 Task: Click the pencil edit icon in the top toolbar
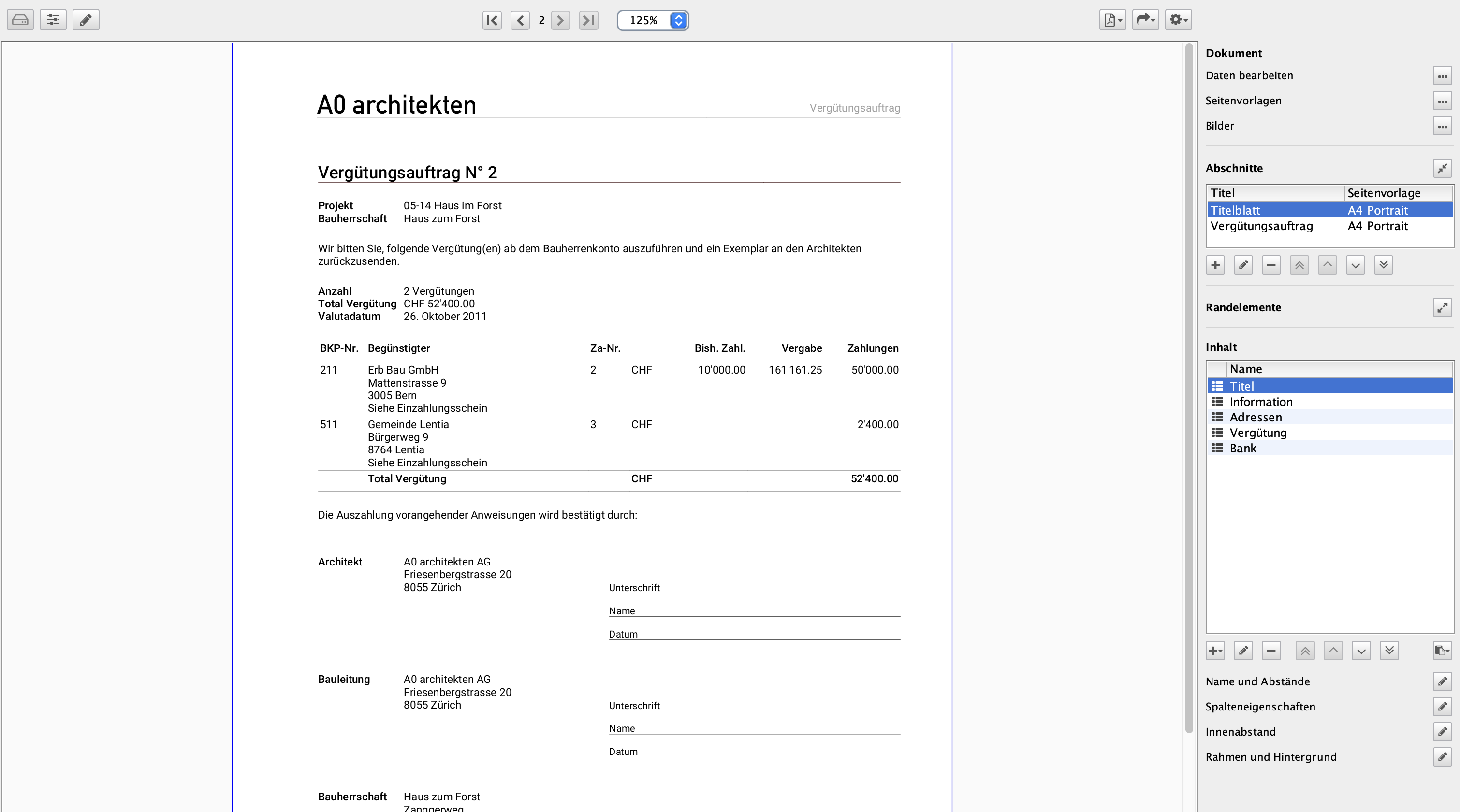[86, 20]
